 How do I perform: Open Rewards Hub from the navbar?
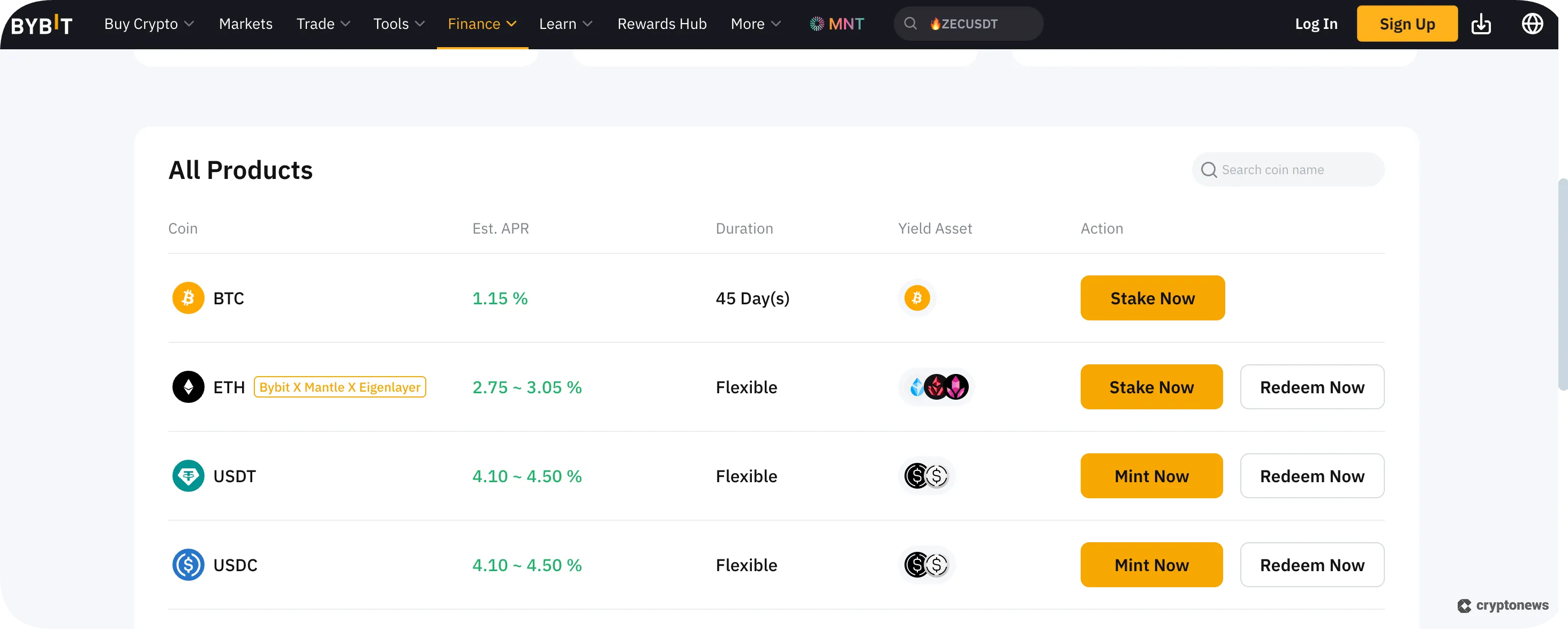tap(662, 24)
